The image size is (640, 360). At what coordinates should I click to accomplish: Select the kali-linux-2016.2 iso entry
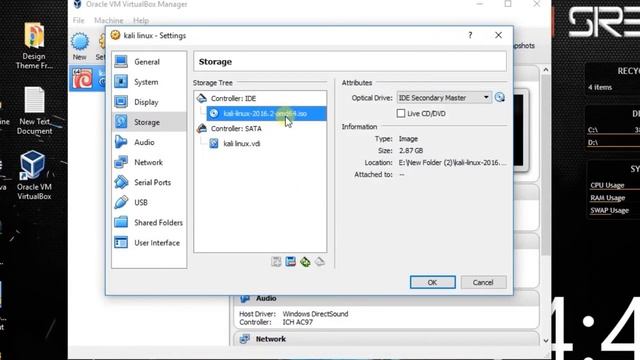point(266,113)
